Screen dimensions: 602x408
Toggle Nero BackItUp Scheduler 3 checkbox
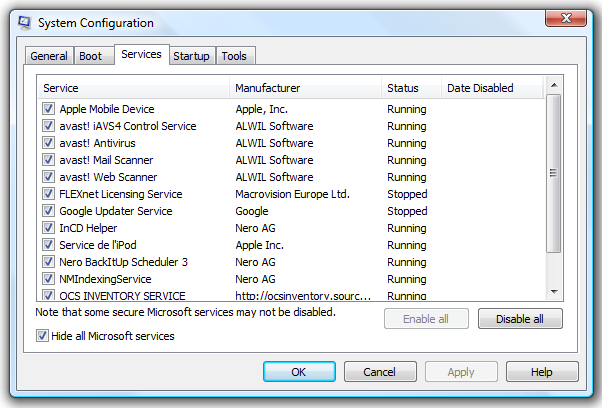(x=48, y=262)
